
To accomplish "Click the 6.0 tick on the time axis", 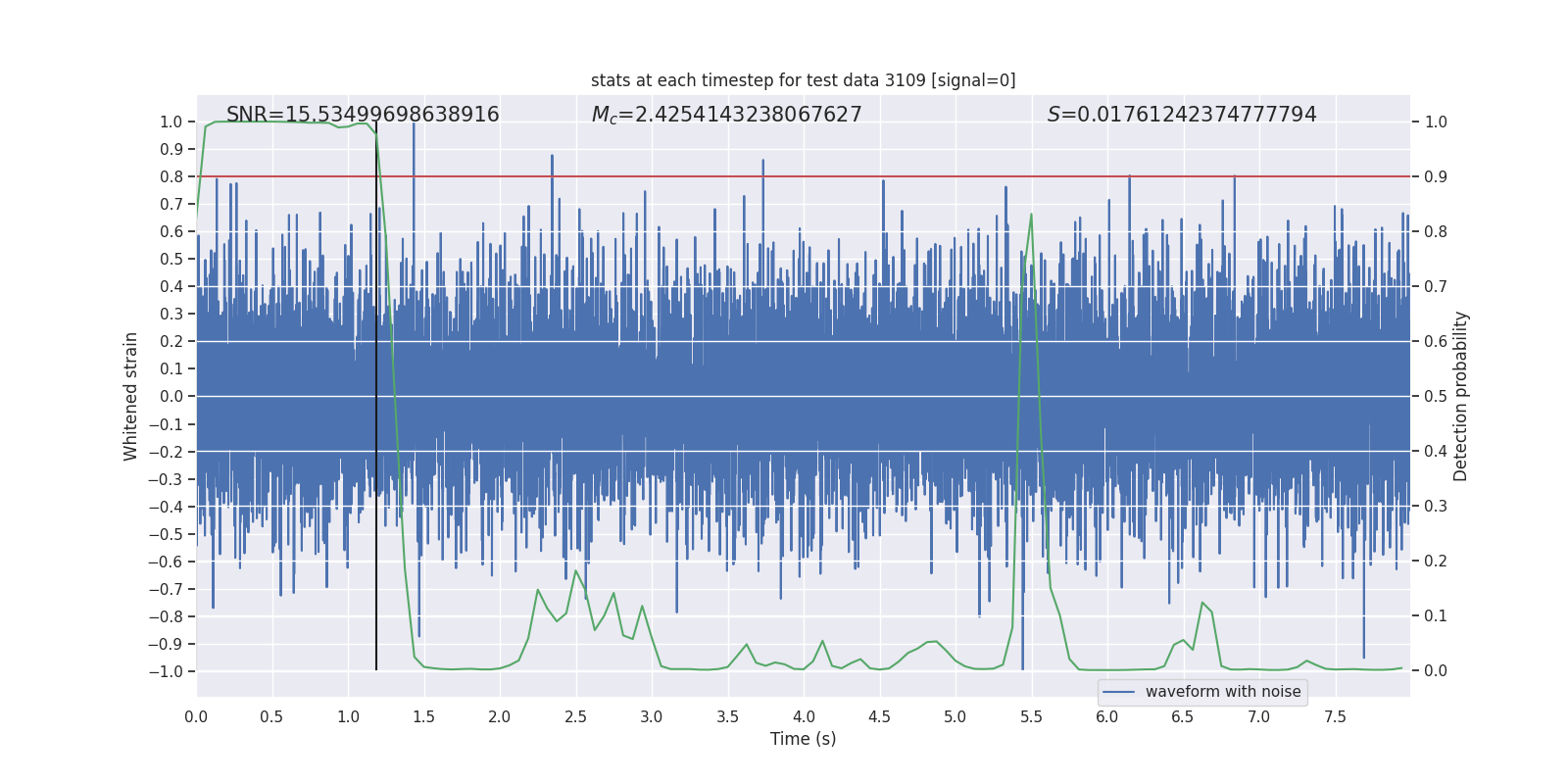I will tap(1107, 716).
